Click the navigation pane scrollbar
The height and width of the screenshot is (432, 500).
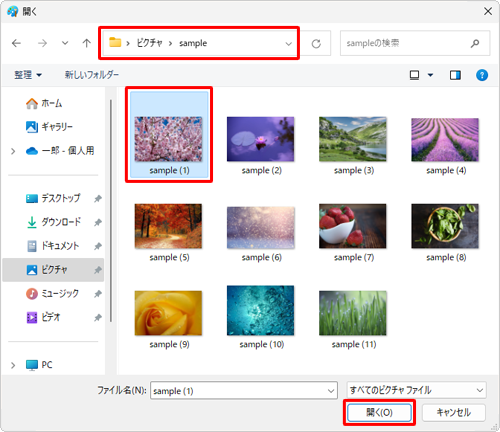pyautogui.click(x=111, y=211)
